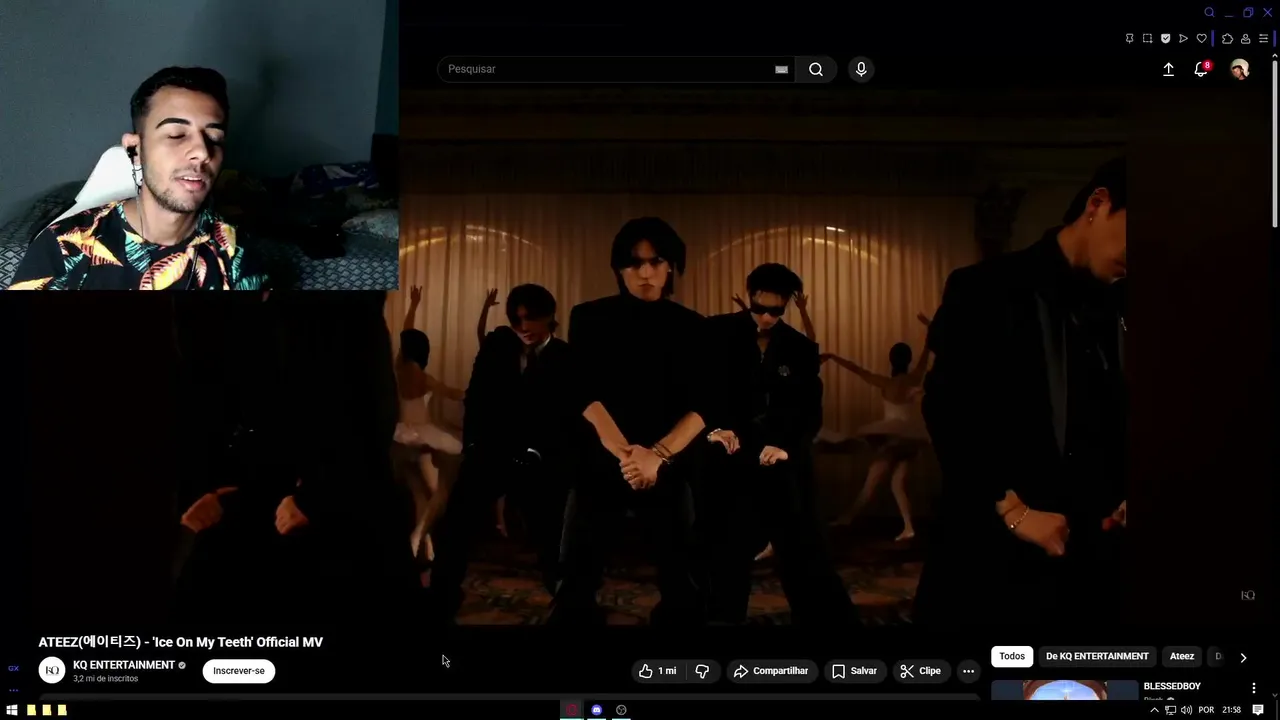Activate voice search microphone
Viewport: 1280px width, 720px height.
click(861, 69)
